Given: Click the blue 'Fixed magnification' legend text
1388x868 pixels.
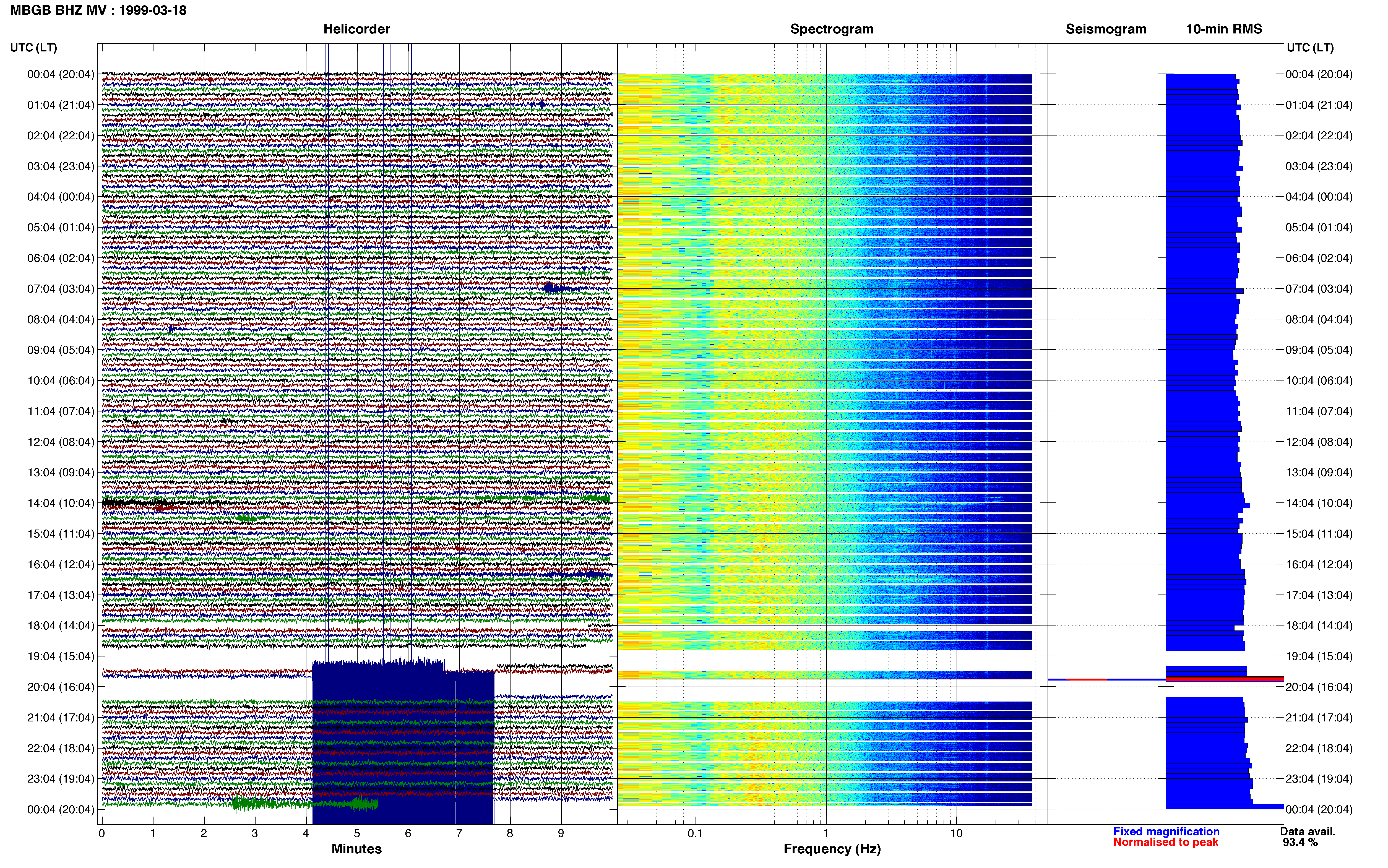Looking at the screenshot, I should tap(1166, 831).
